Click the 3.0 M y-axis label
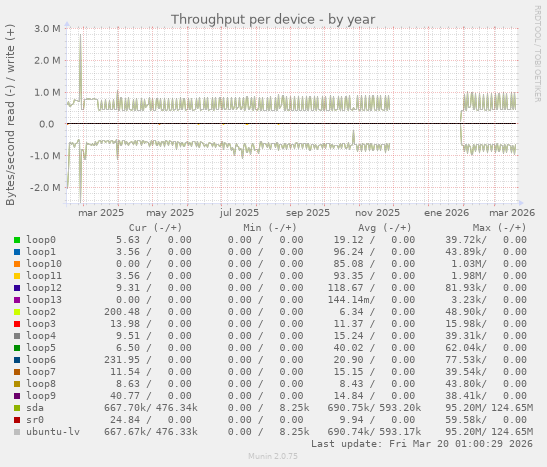This screenshot has width=547, height=467. [47, 29]
